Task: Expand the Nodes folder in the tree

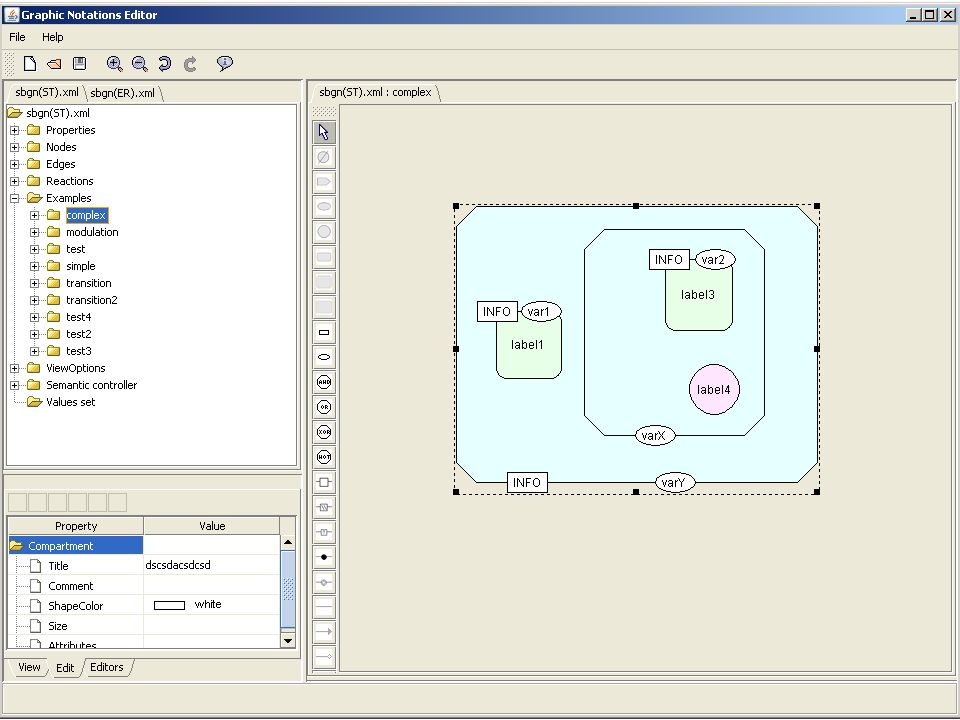Action: 15,148
